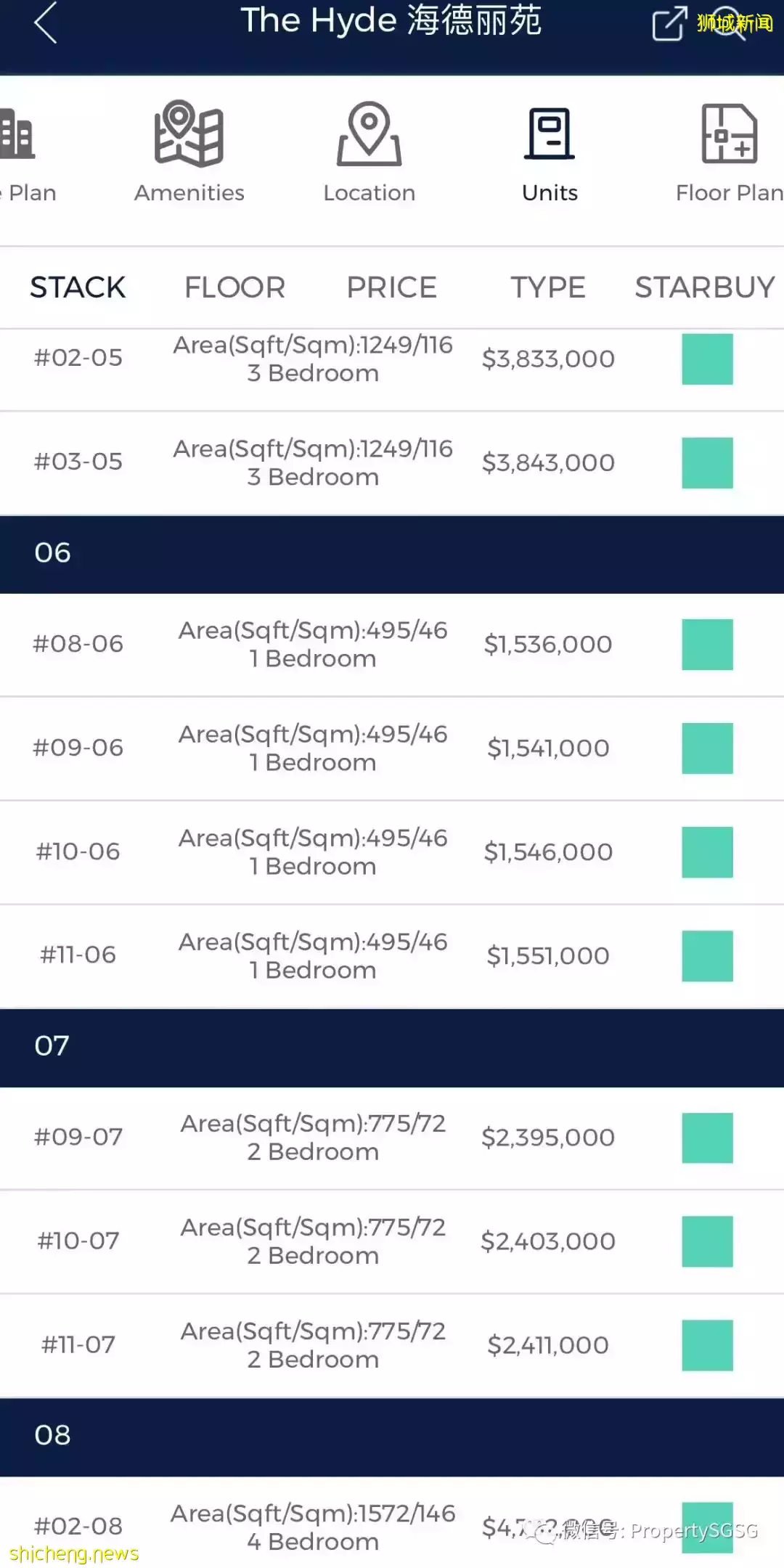
Task: Open the Floor Plan icon
Action: [x=729, y=134]
